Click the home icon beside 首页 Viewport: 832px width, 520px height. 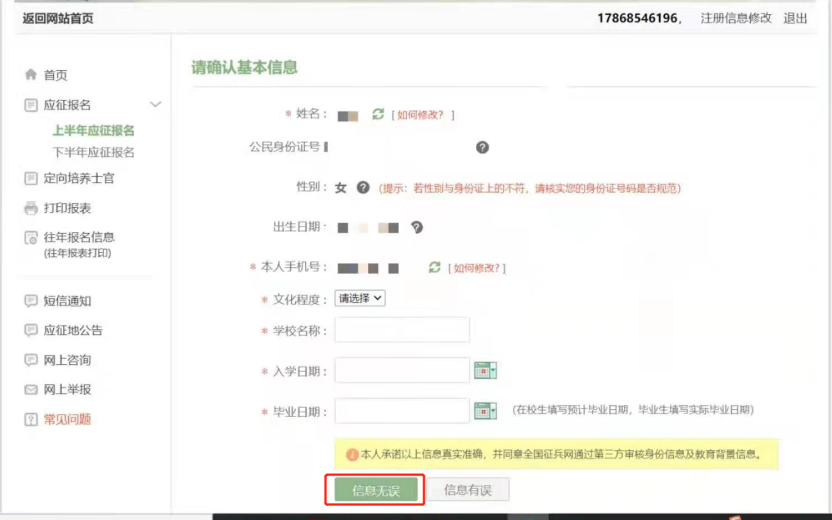tap(31, 75)
